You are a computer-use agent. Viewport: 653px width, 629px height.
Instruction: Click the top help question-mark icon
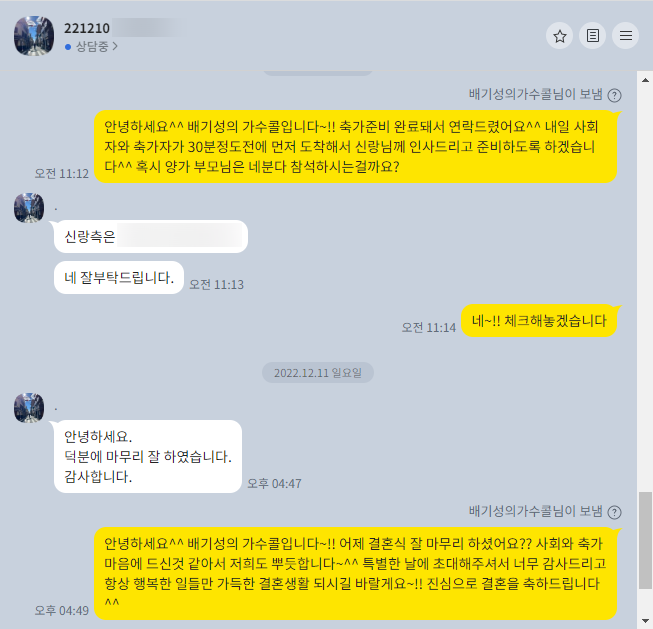[x=614, y=95]
